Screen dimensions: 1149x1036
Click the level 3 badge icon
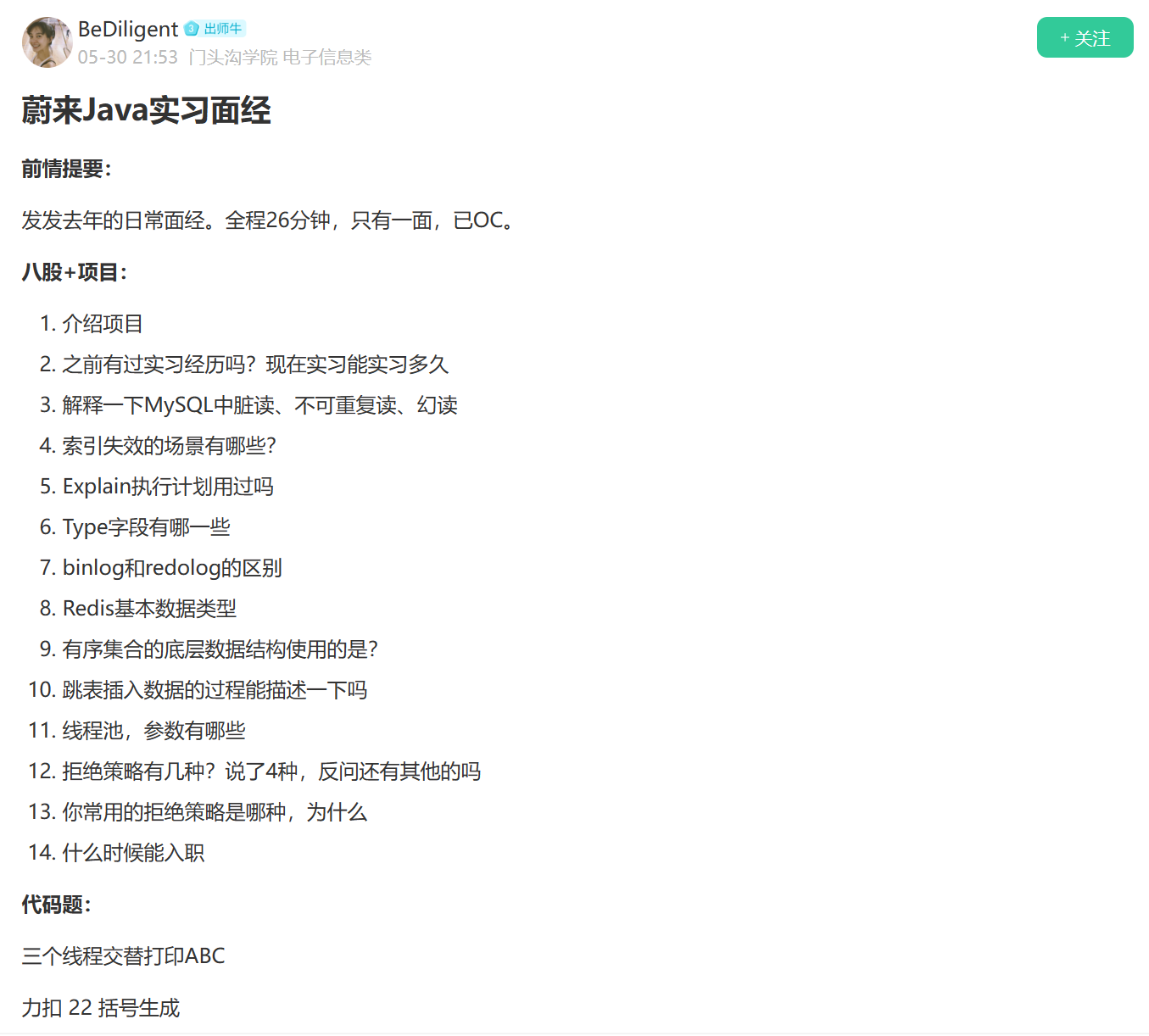pyautogui.click(x=192, y=29)
